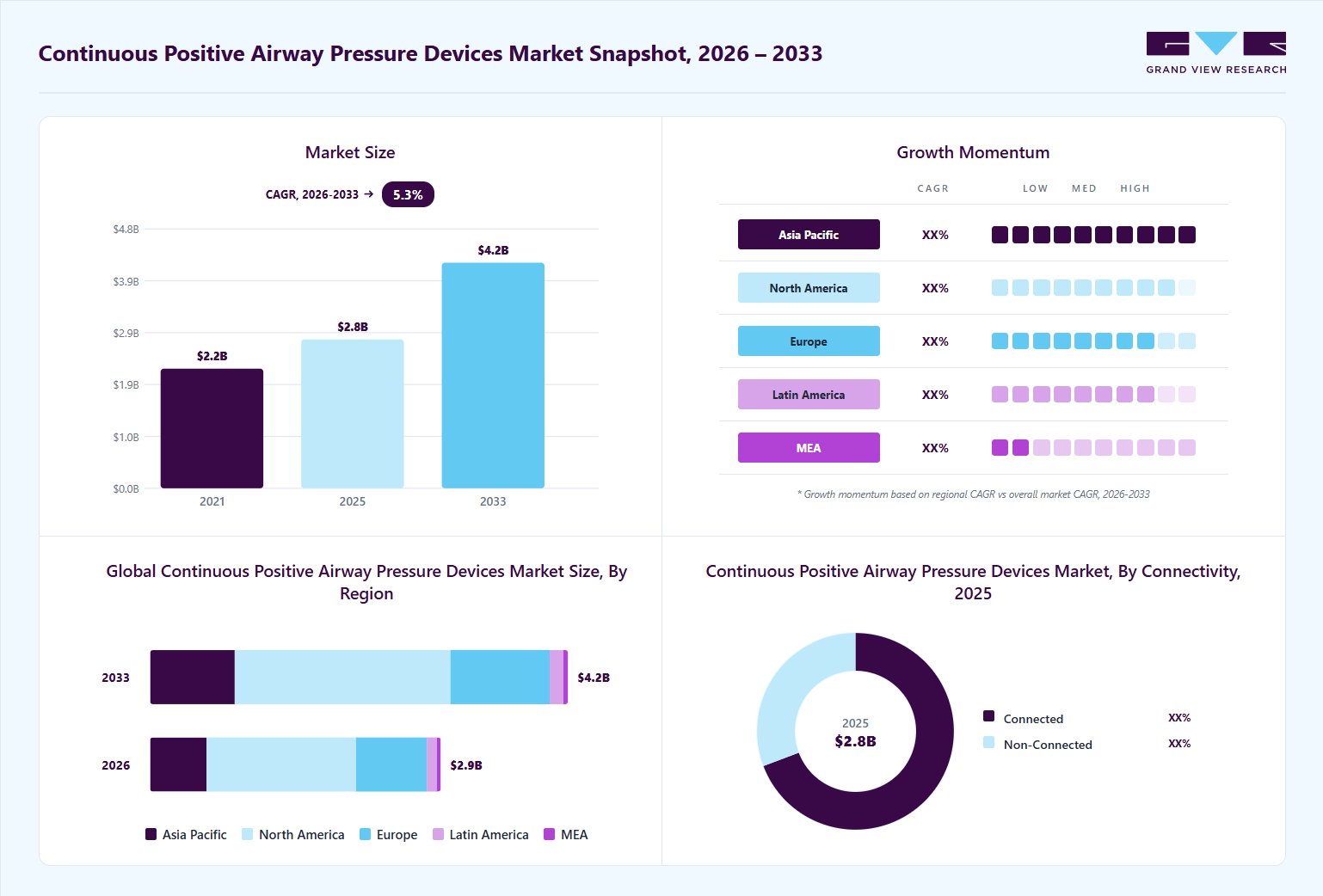Select the Market Size section heading
Viewport: 1323px width, 896px height.
coord(350,152)
